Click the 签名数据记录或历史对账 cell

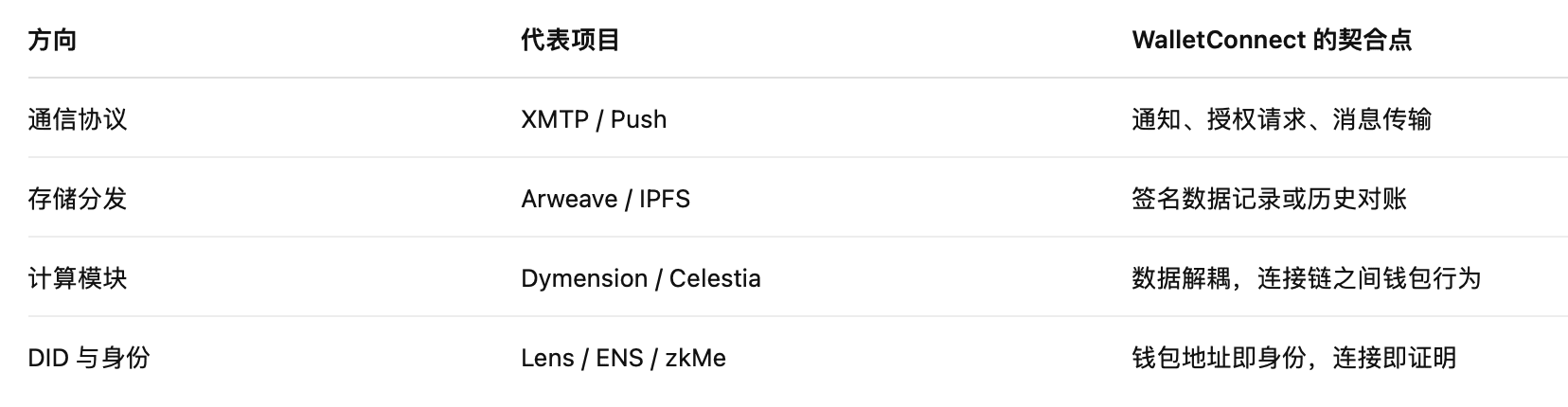(x=1269, y=199)
